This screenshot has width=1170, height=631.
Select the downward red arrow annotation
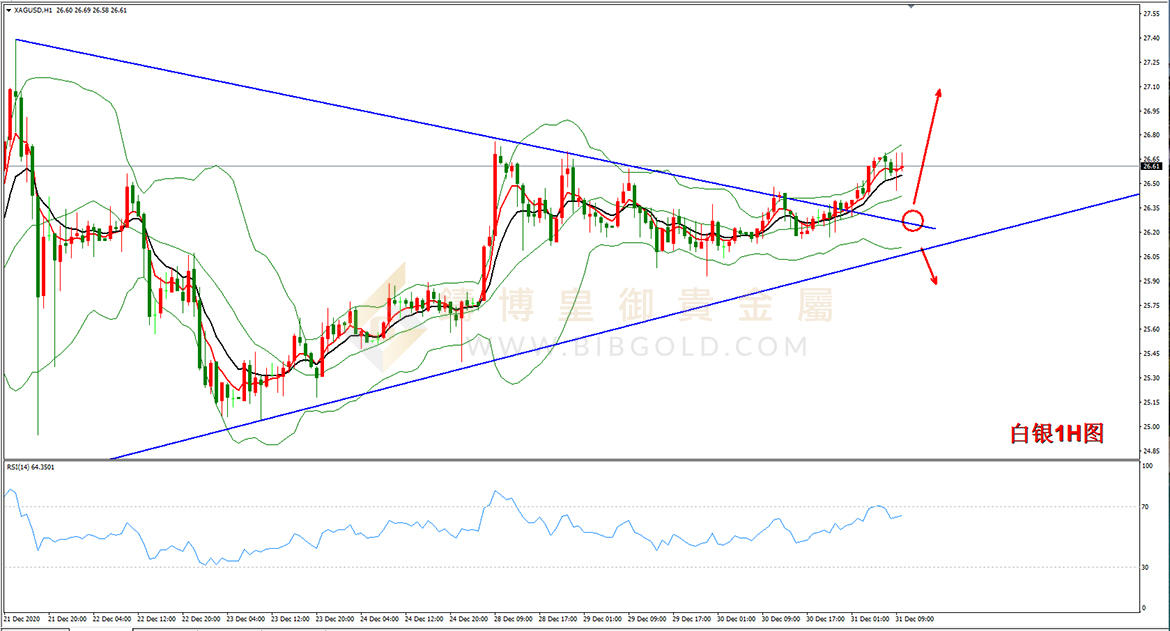click(x=928, y=266)
